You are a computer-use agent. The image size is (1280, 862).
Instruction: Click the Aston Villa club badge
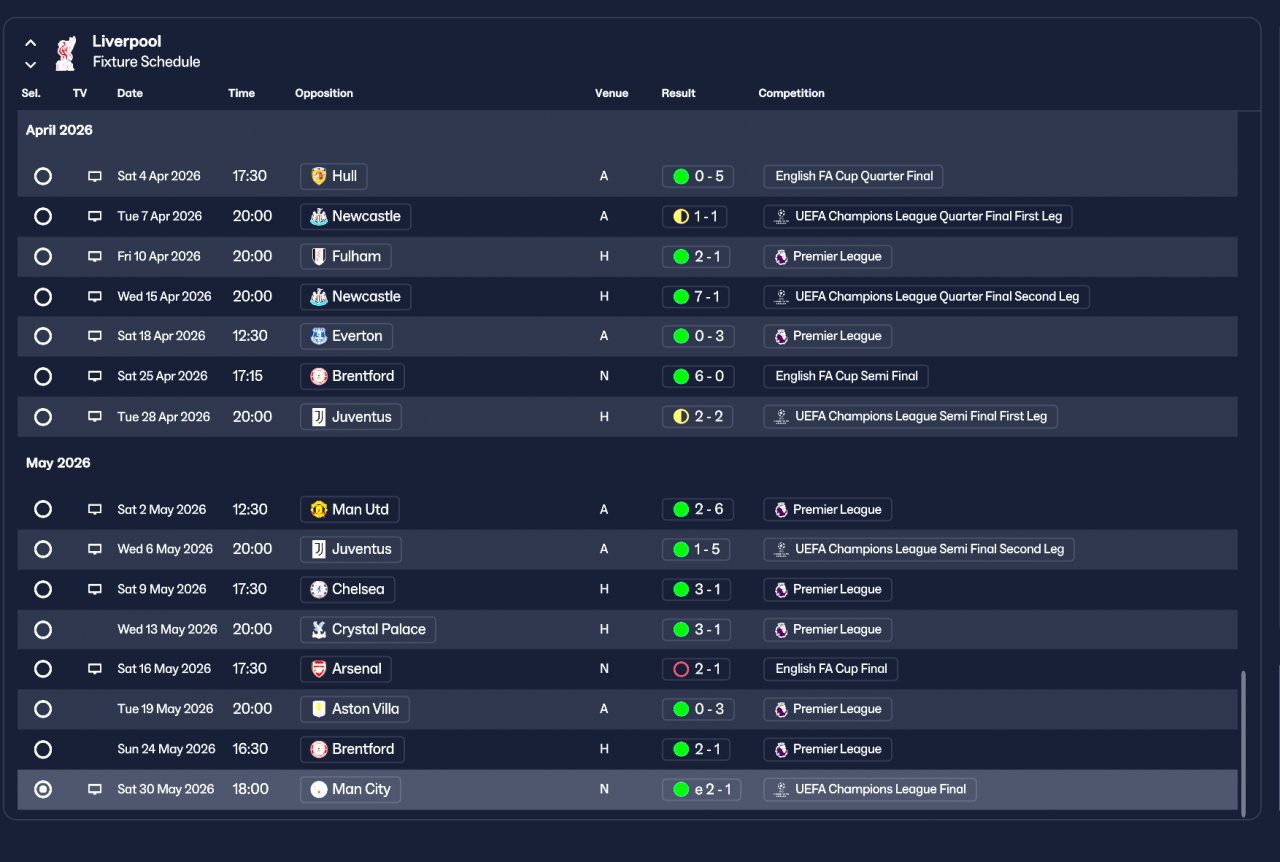point(319,709)
